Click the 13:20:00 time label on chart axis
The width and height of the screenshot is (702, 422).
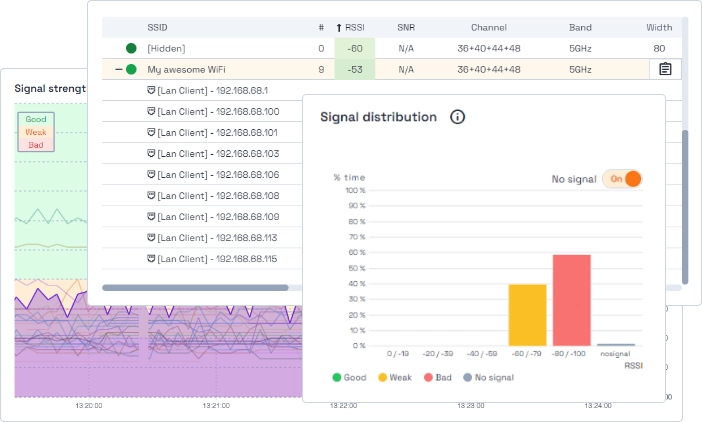89,405
